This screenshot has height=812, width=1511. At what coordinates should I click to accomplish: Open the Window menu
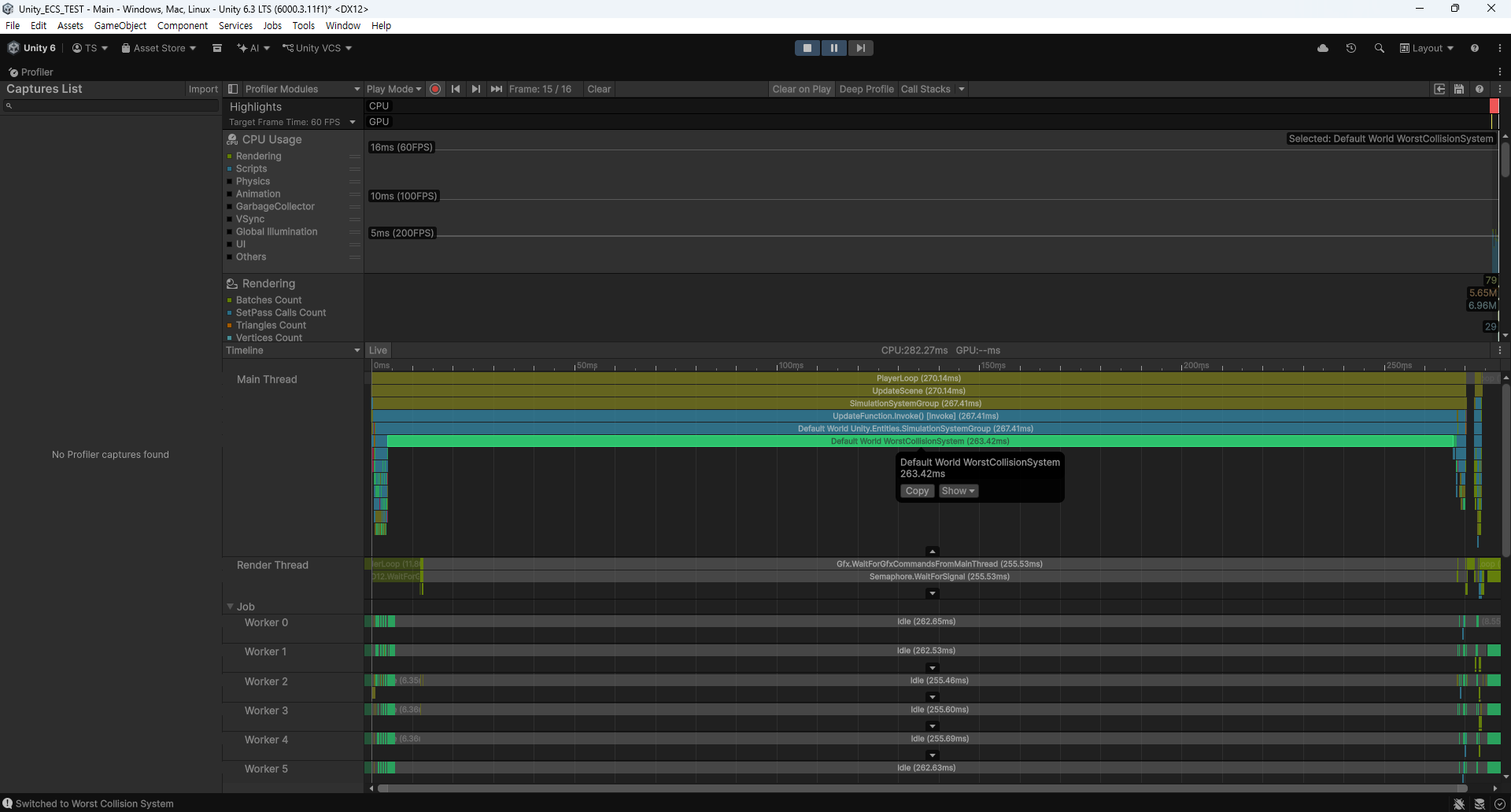pyautogui.click(x=342, y=25)
